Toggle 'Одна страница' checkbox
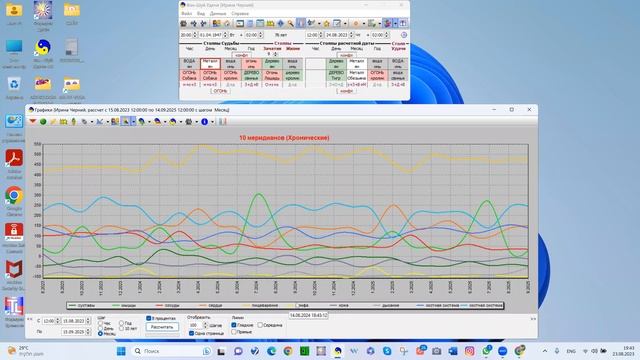Image resolution: width=640 pixels, height=360 pixels. click(x=191, y=333)
